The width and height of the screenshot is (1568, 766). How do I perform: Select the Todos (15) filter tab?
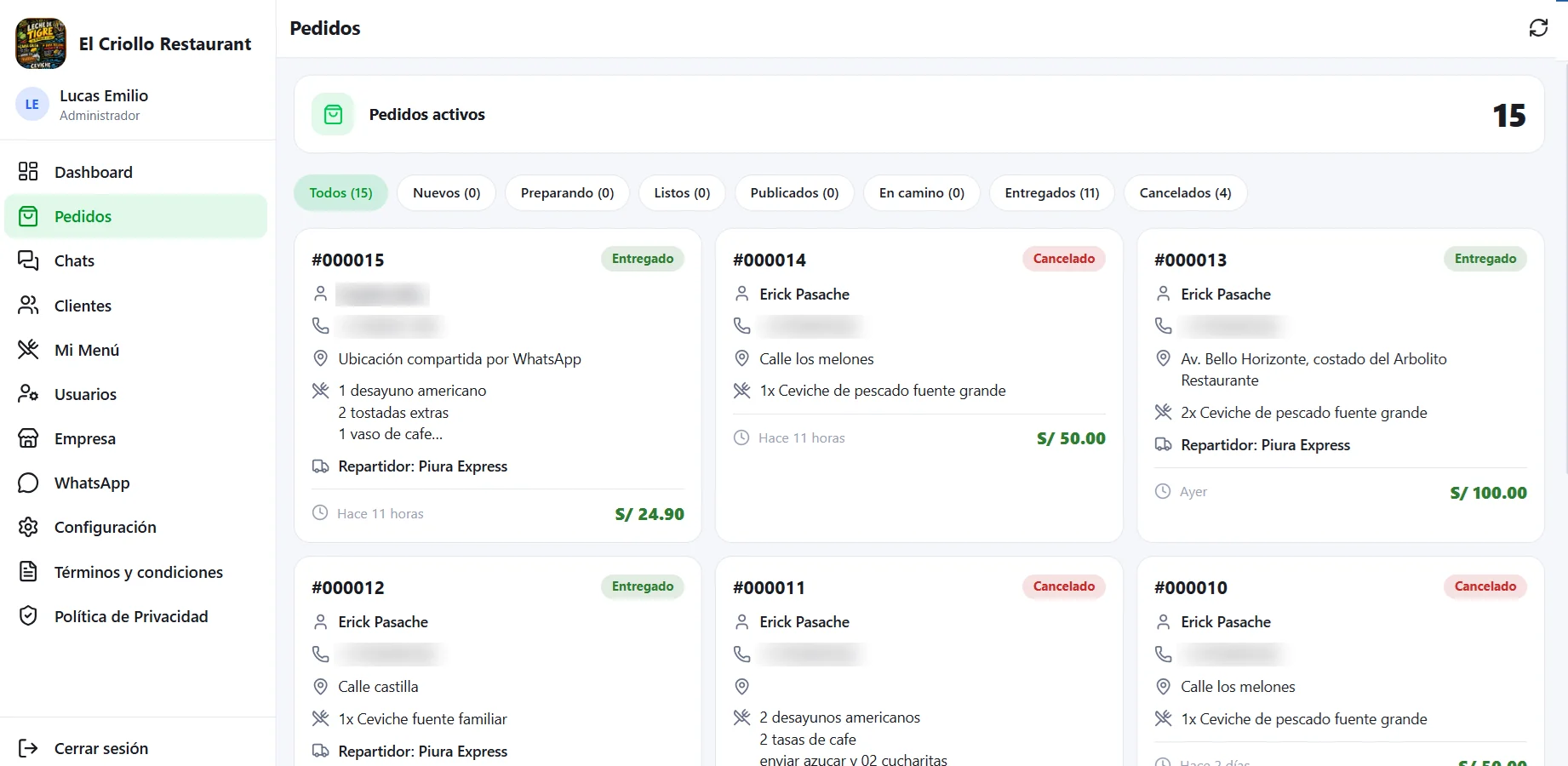pyautogui.click(x=340, y=193)
